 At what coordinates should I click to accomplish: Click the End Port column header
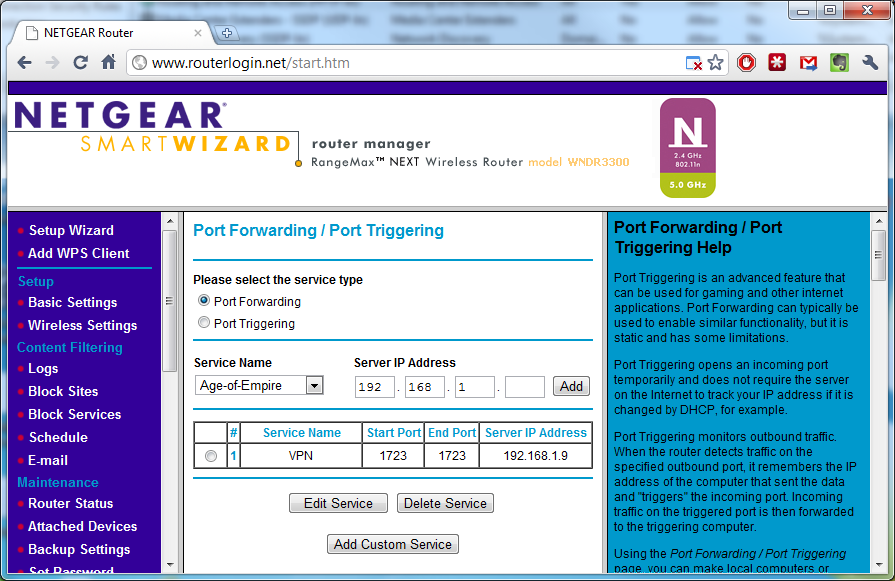[452, 433]
